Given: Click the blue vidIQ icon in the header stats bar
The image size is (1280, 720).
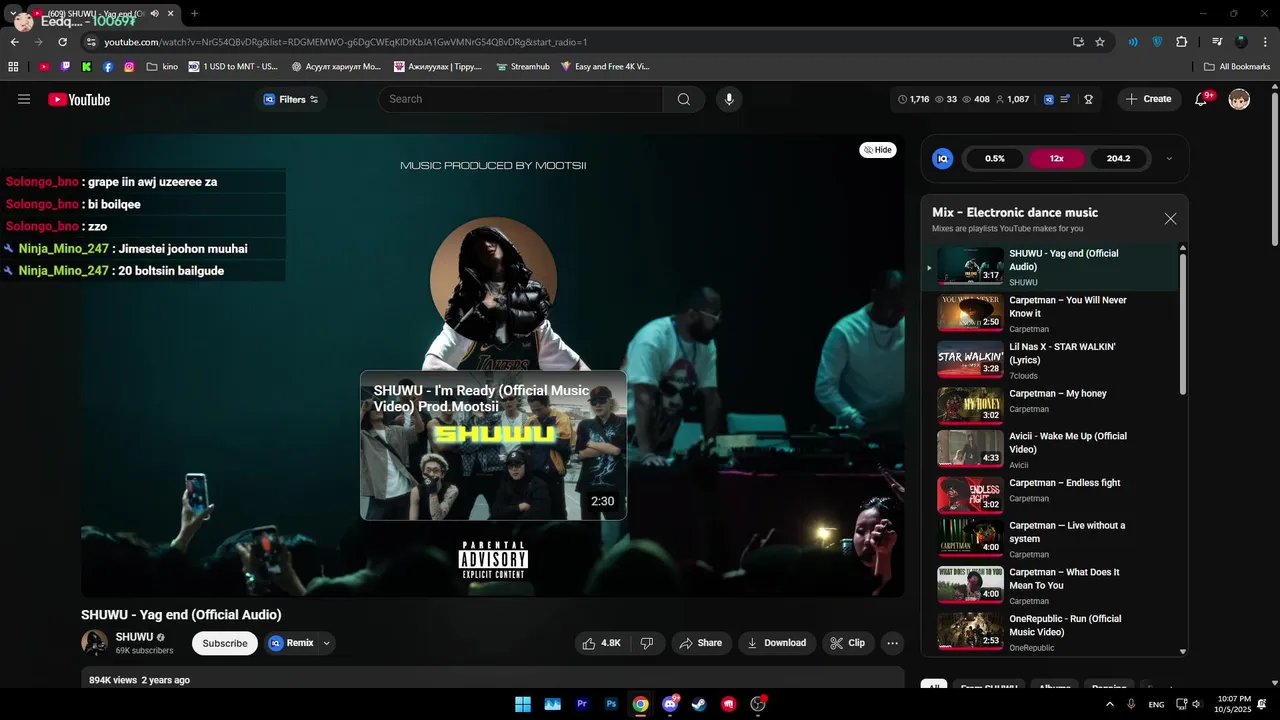Looking at the screenshot, I should point(1049,99).
